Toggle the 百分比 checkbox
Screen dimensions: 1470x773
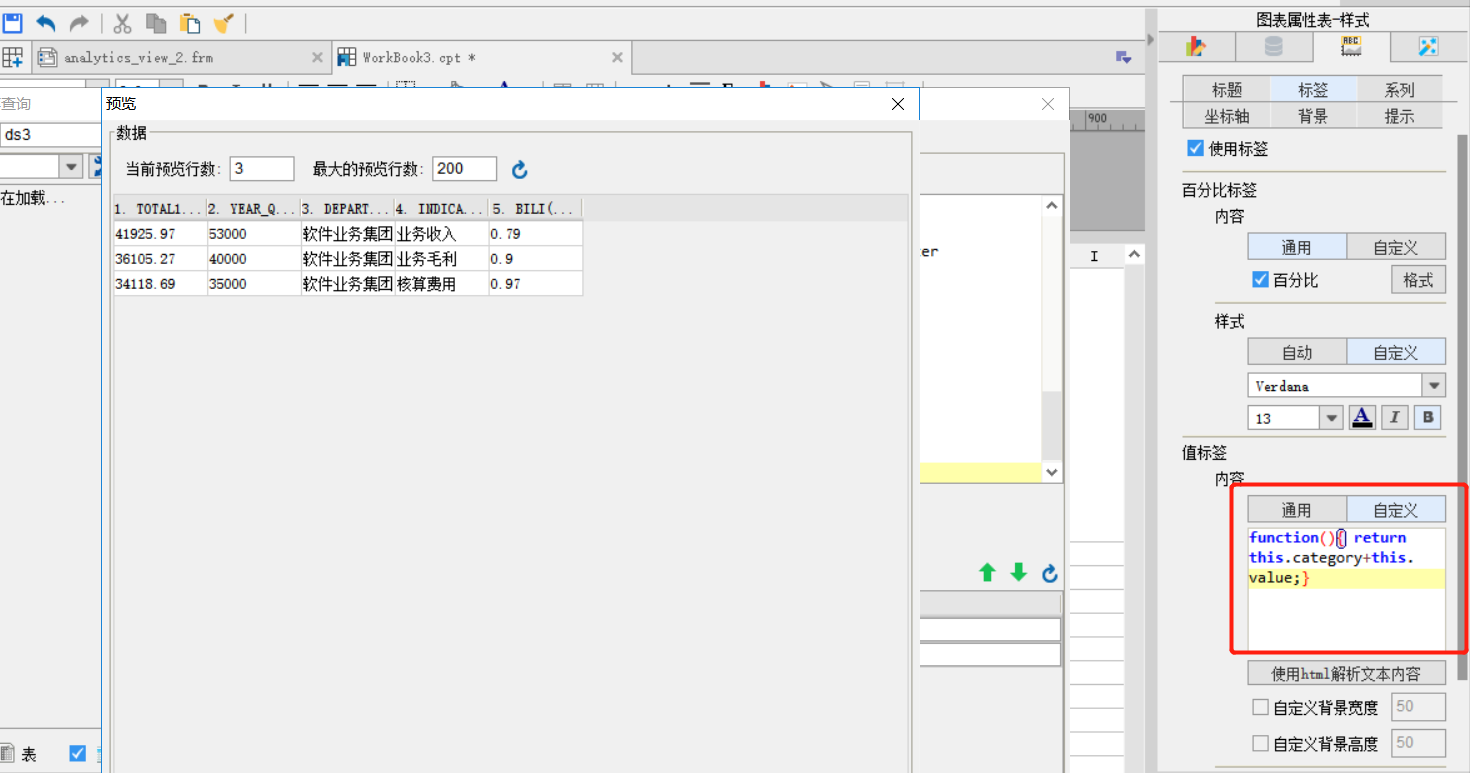[x=1260, y=280]
